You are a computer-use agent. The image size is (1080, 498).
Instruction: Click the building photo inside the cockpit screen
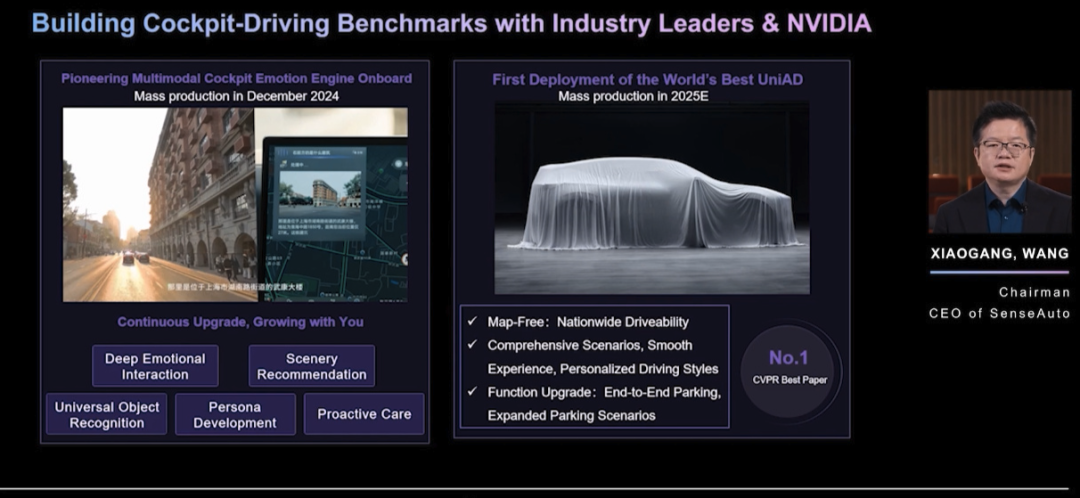pos(320,190)
